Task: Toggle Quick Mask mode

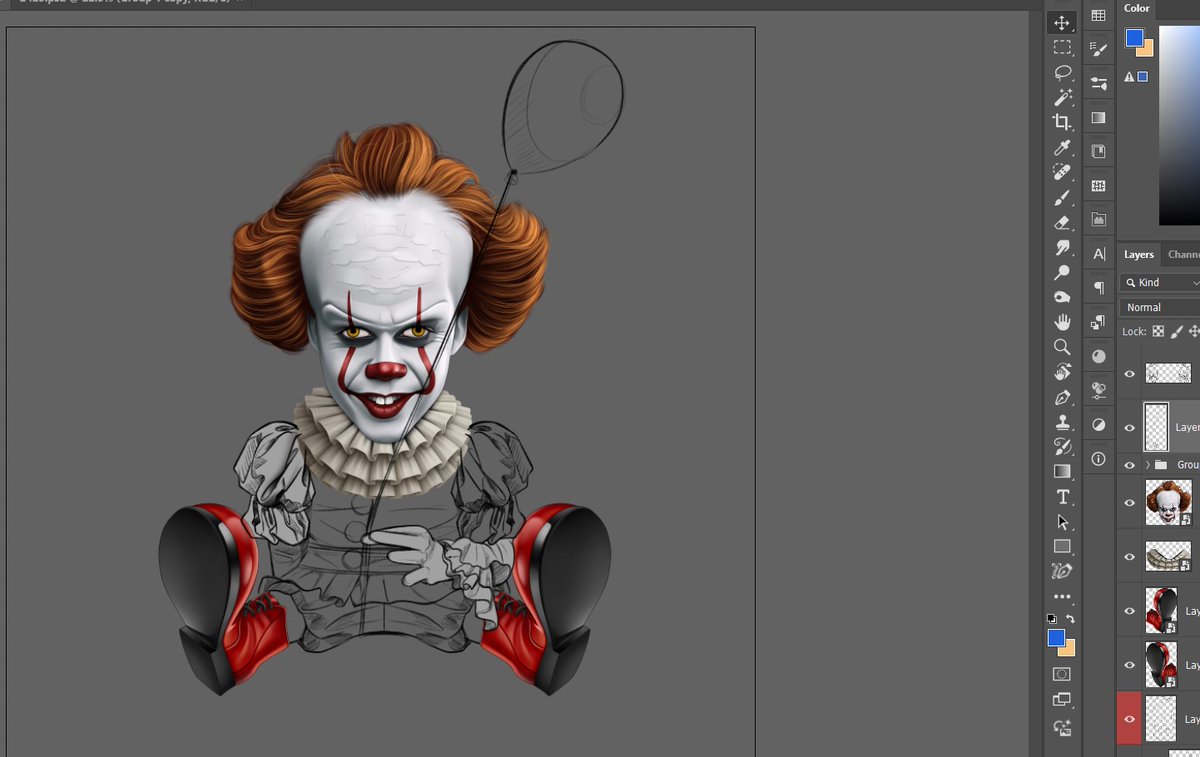Action: (x=1062, y=675)
